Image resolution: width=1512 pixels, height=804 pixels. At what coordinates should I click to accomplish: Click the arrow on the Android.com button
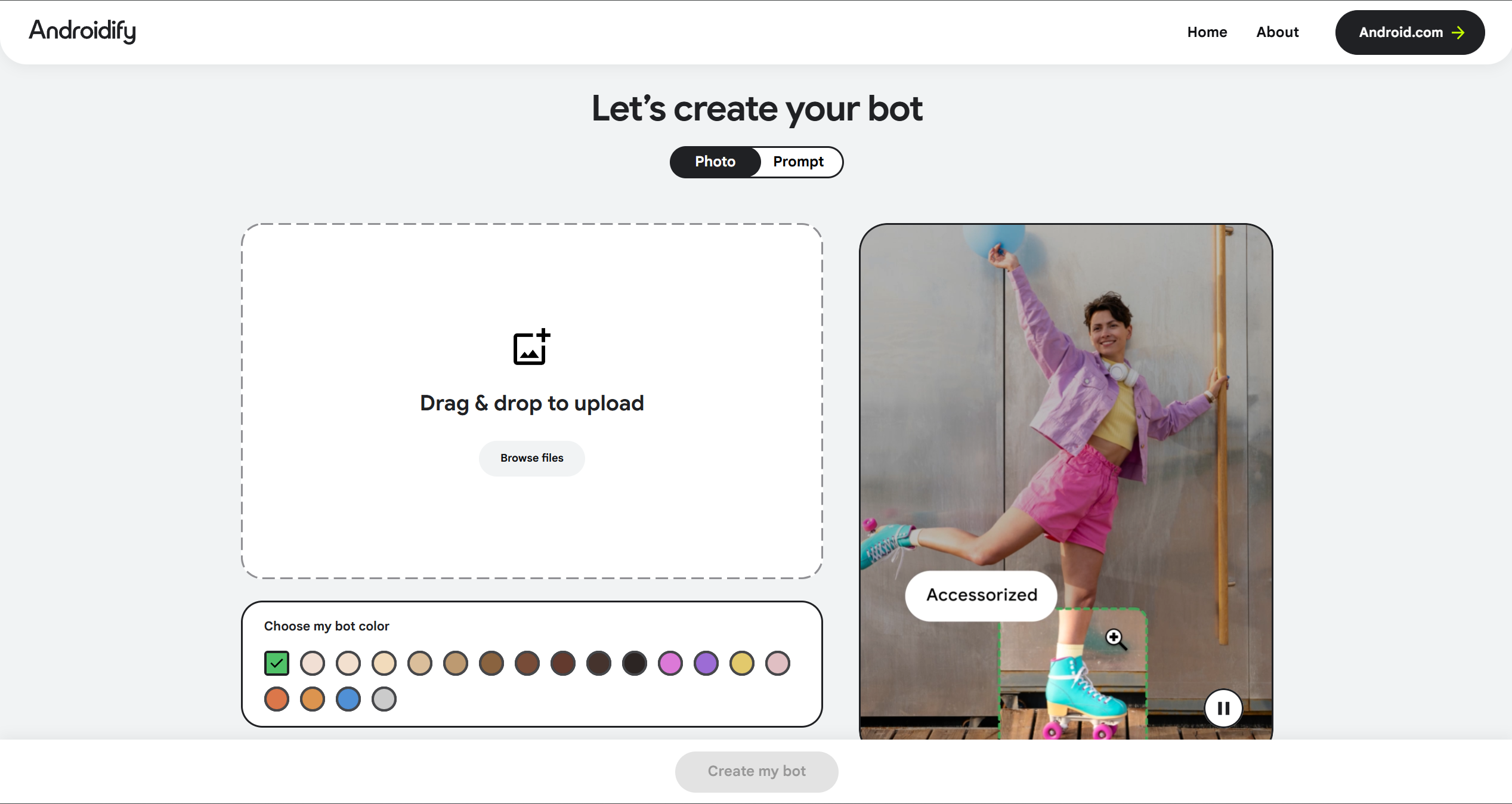1458,33
